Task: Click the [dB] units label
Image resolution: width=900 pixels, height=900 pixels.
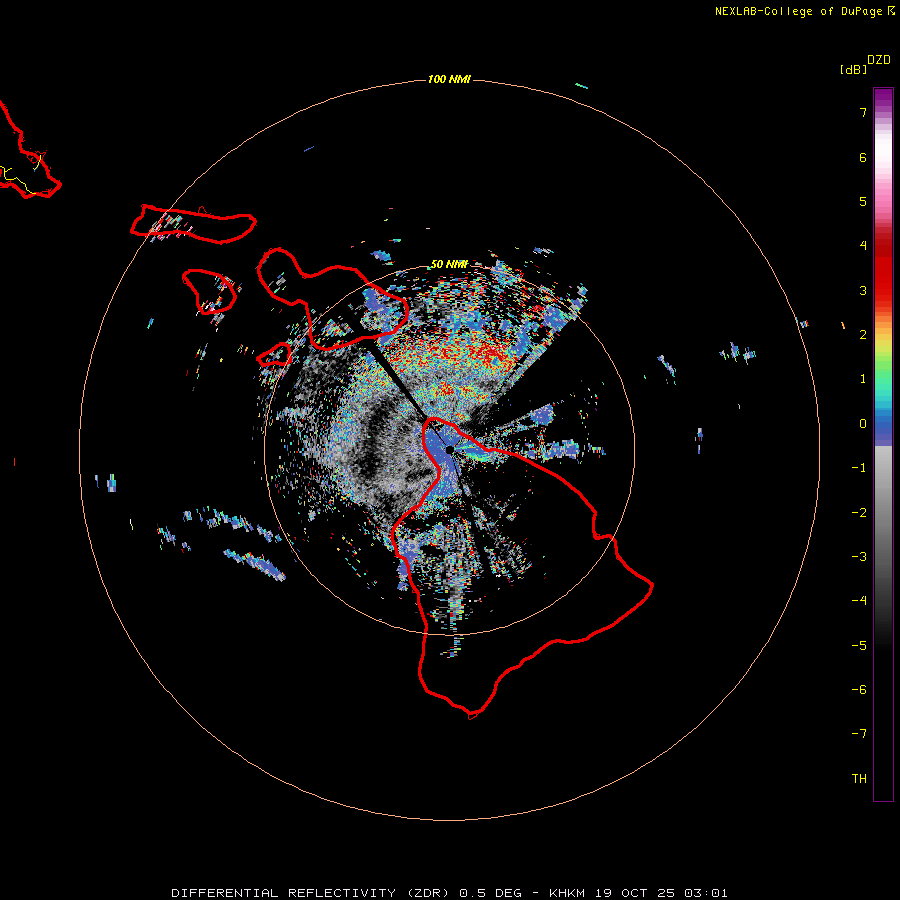Action: coord(854,69)
